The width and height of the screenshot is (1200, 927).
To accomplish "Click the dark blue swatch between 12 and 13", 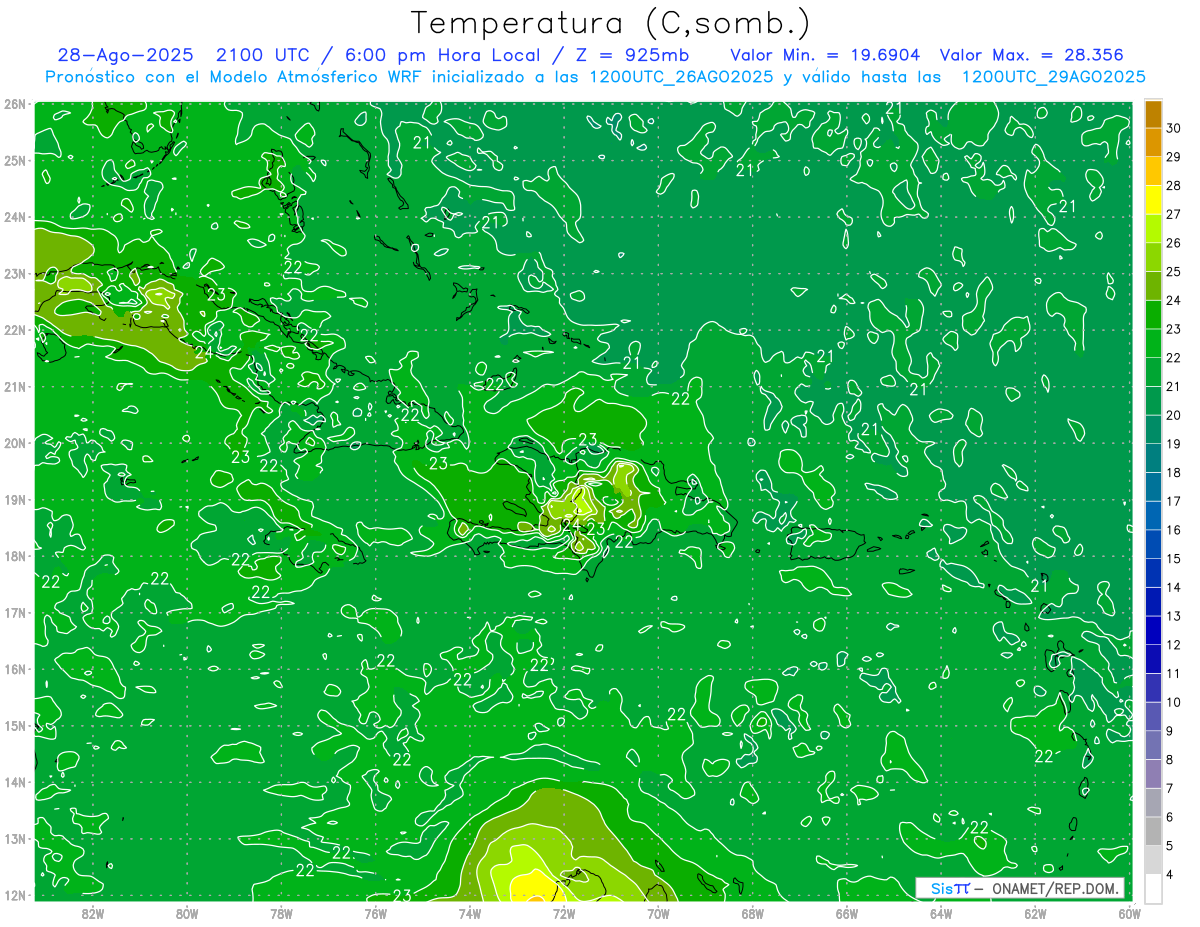I will pyautogui.click(x=1153, y=630).
